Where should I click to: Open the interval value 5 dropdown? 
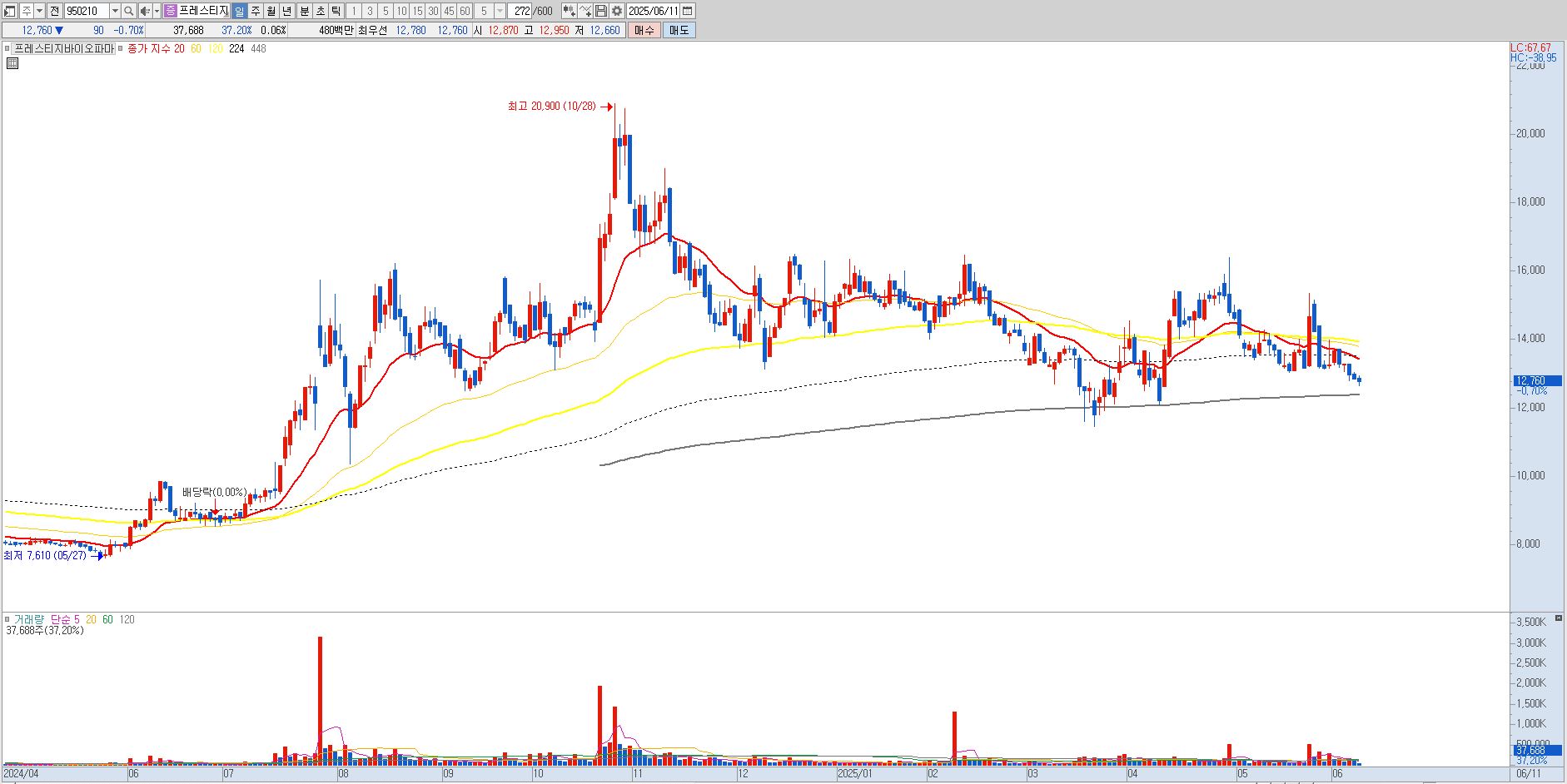pos(500,11)
